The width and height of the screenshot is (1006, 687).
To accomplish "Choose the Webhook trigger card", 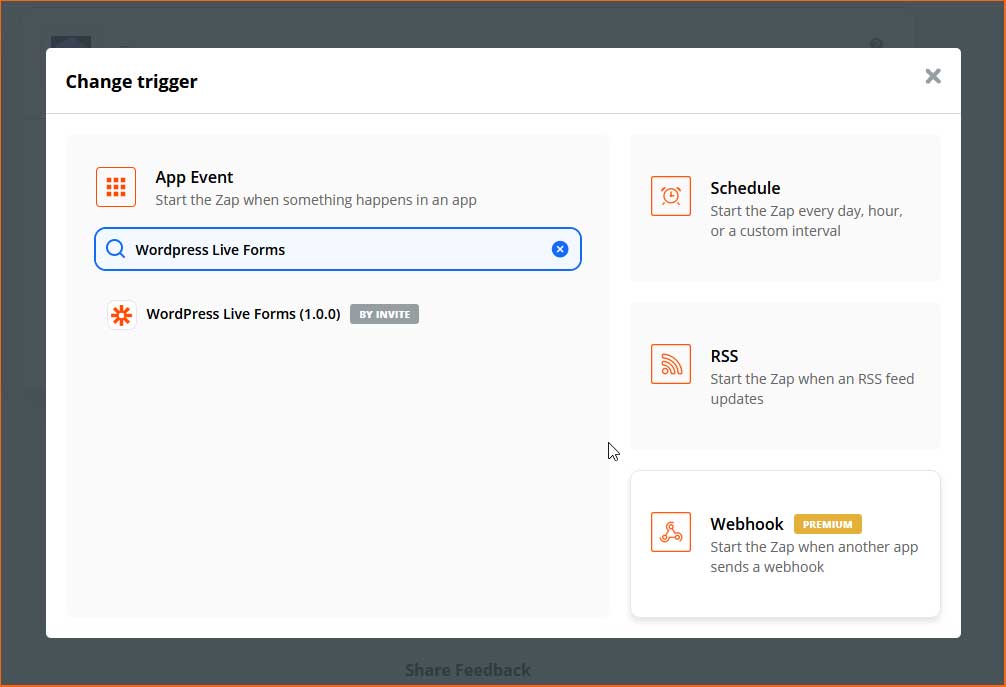I will (x=785, y=544).
